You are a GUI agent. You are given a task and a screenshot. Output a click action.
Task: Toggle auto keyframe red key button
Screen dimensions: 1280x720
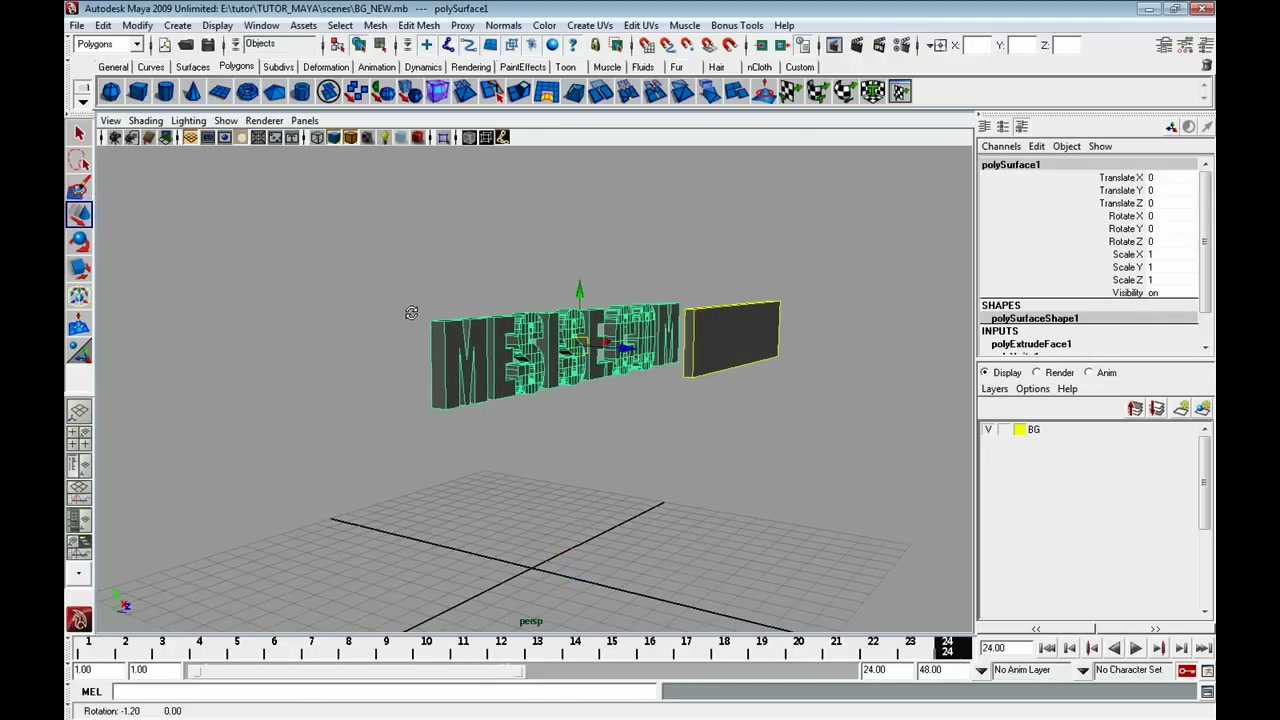click(1187, 670)
